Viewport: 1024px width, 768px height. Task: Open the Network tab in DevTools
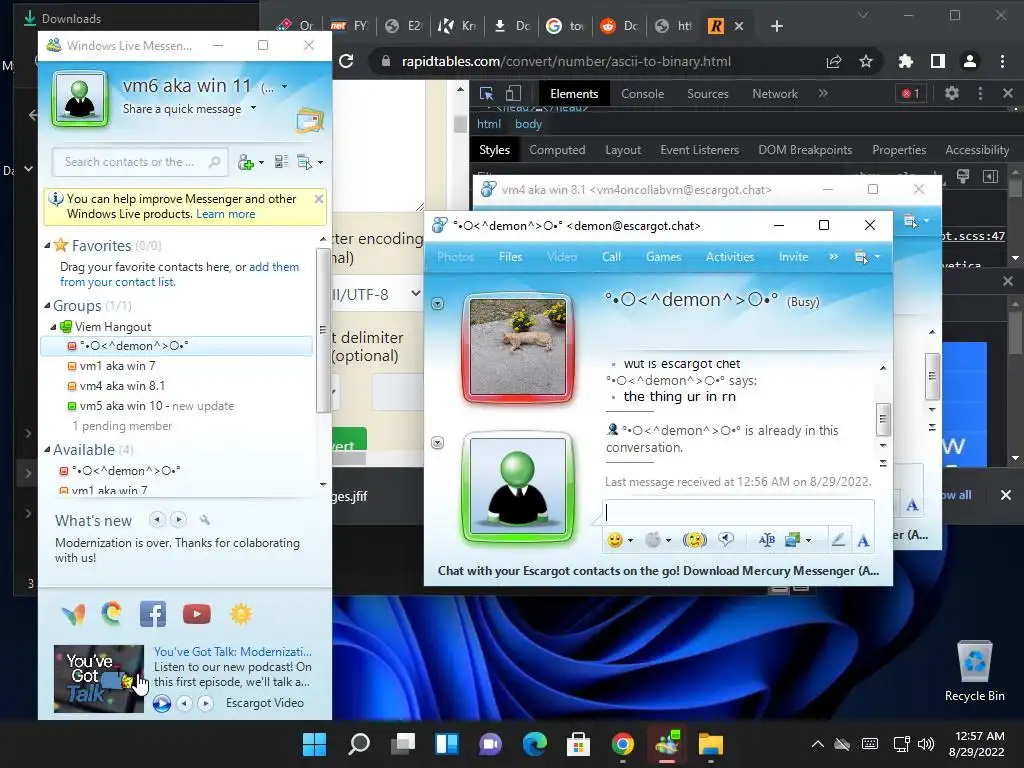775,93
